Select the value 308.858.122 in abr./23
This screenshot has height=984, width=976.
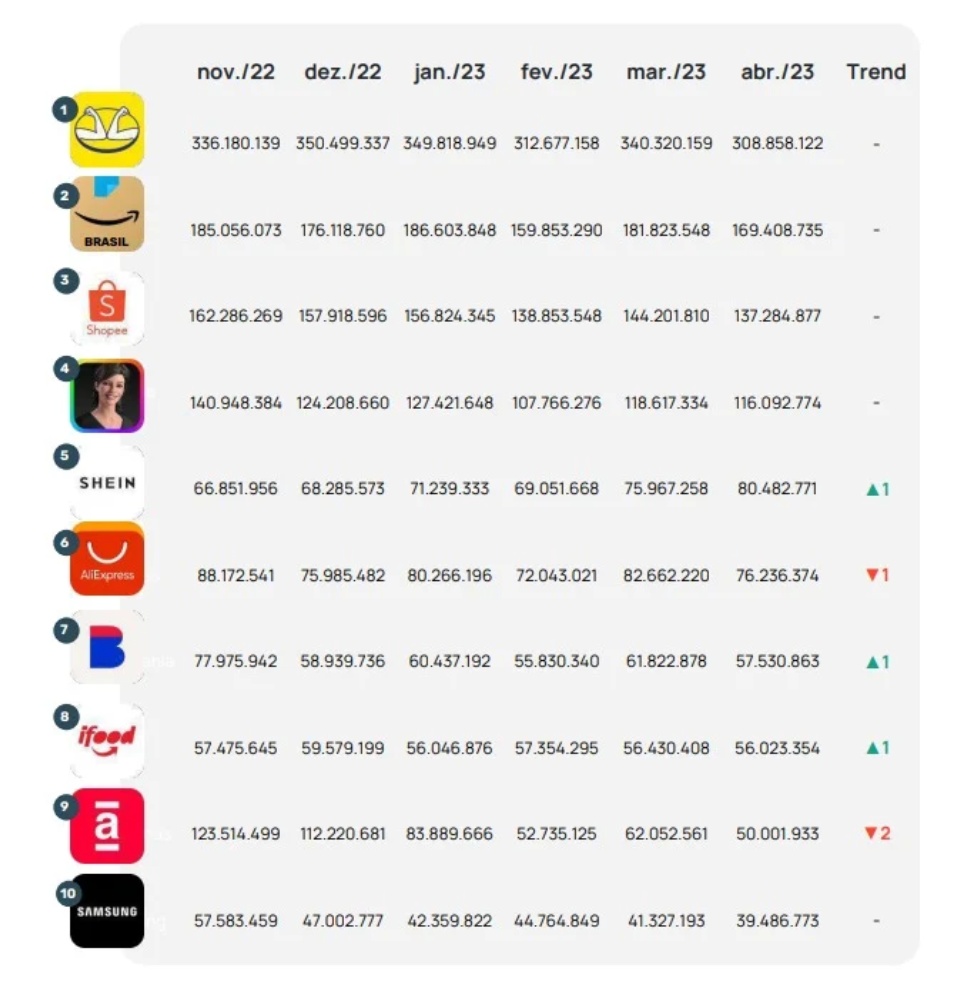(x=777, y=144)
